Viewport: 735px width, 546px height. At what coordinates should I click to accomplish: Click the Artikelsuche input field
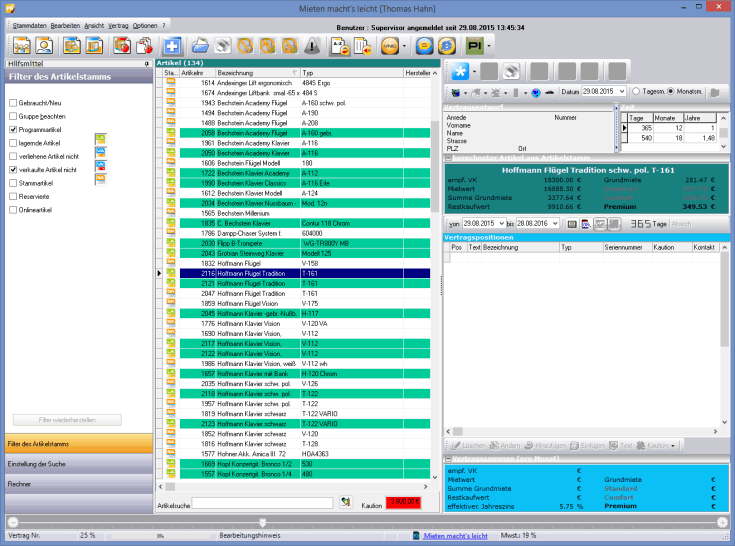262,503
